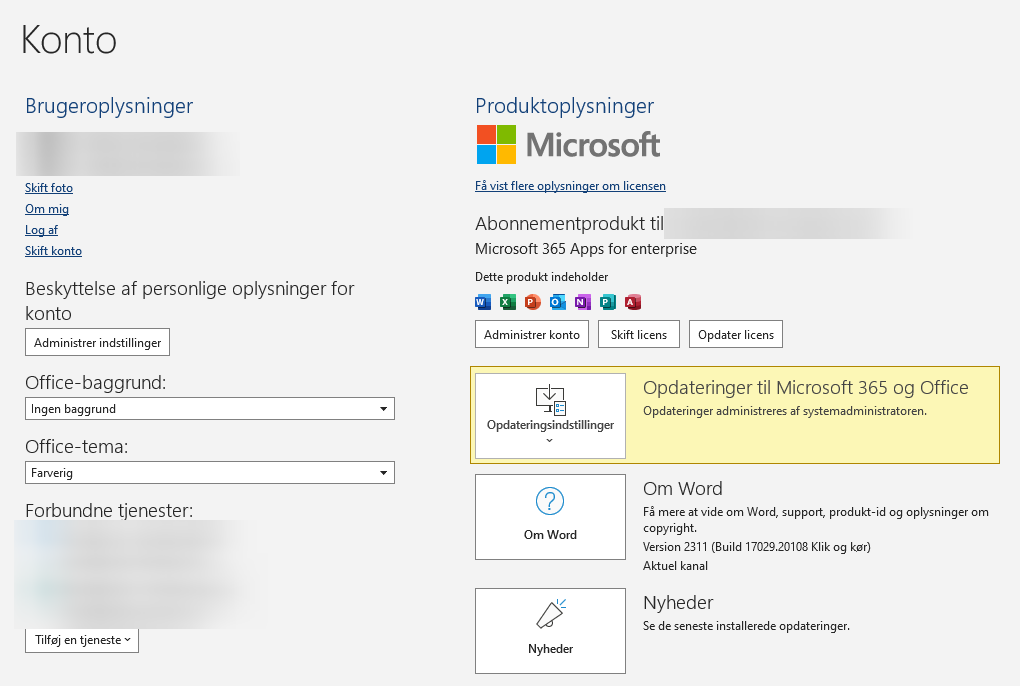
Task: Click the Aktuel kanal text
Action: (x=675, y=566)
